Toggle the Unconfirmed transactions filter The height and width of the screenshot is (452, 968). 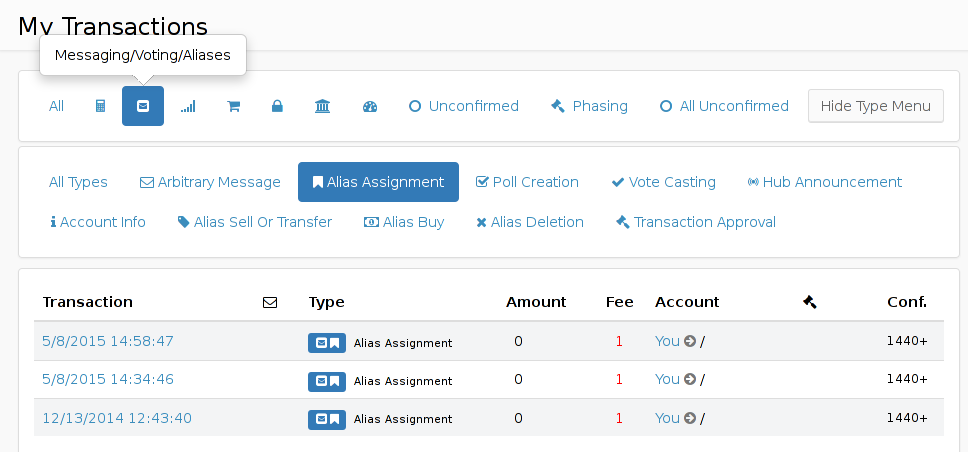point(464,106)
